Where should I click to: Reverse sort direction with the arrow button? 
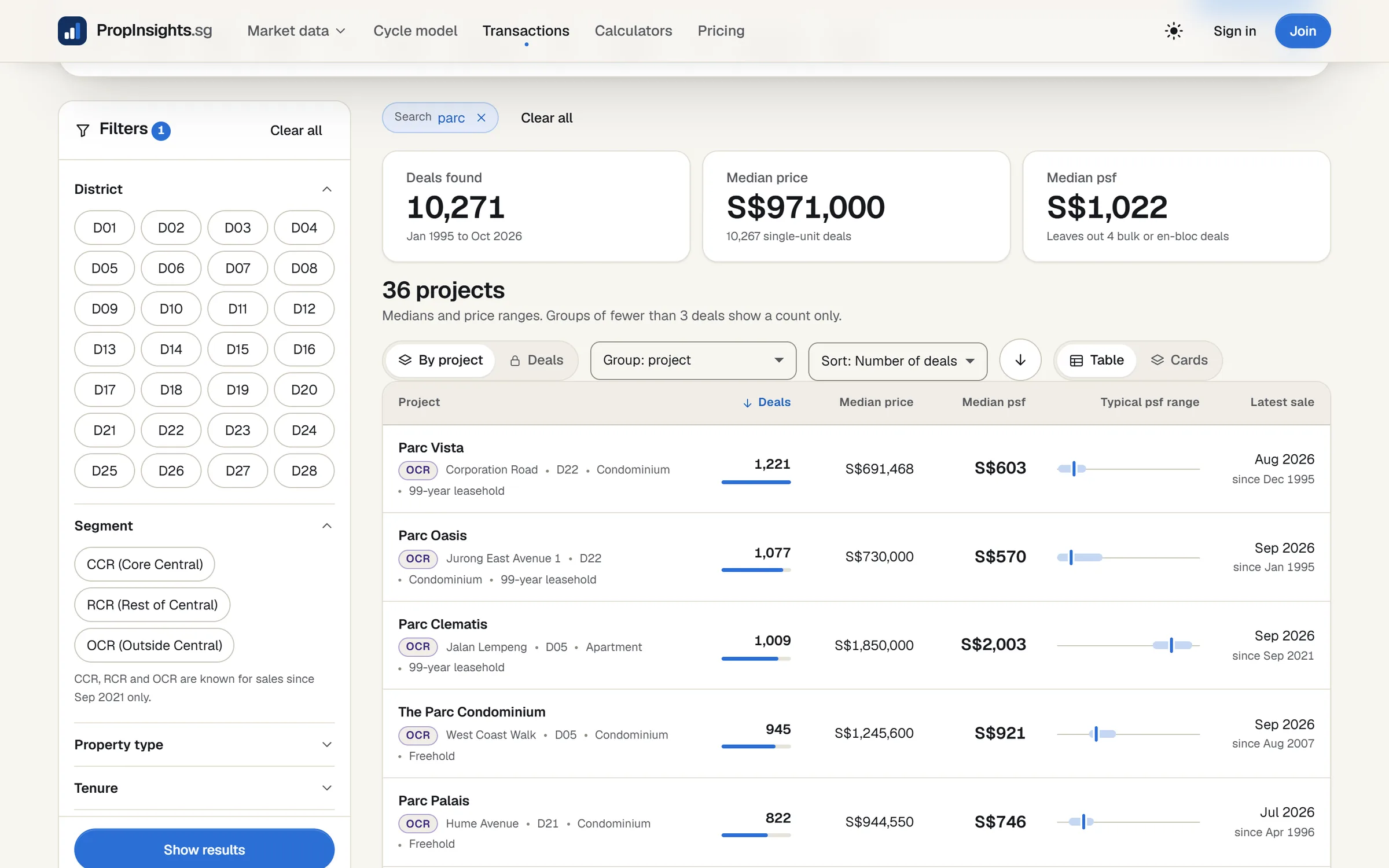coord(1020,360)
